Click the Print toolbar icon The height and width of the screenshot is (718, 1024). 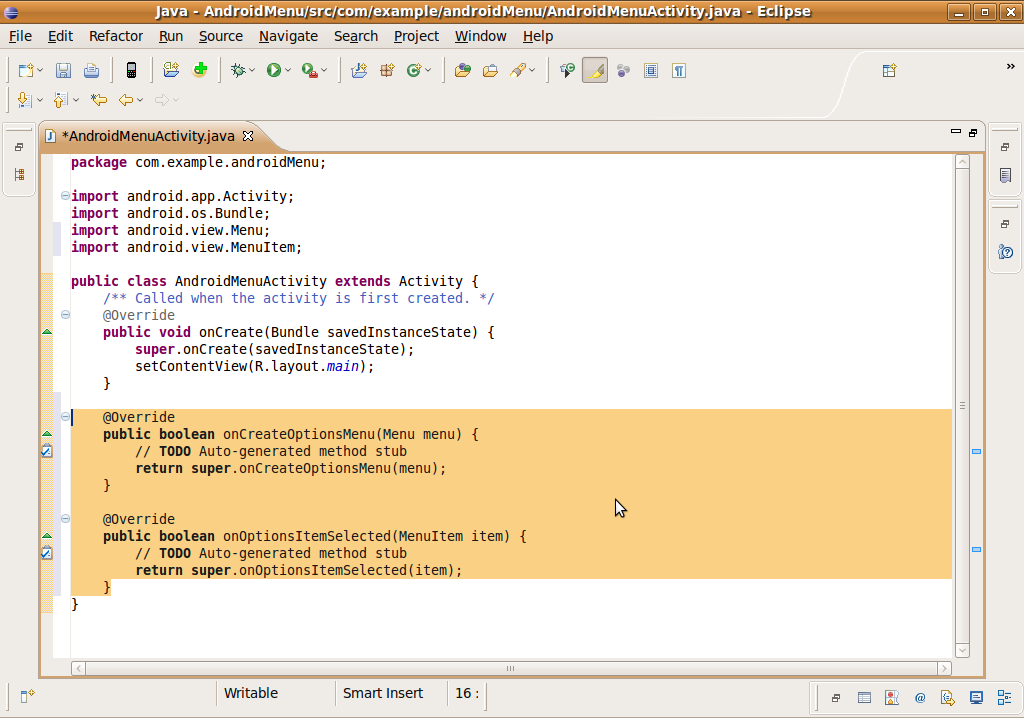[91, 71]
